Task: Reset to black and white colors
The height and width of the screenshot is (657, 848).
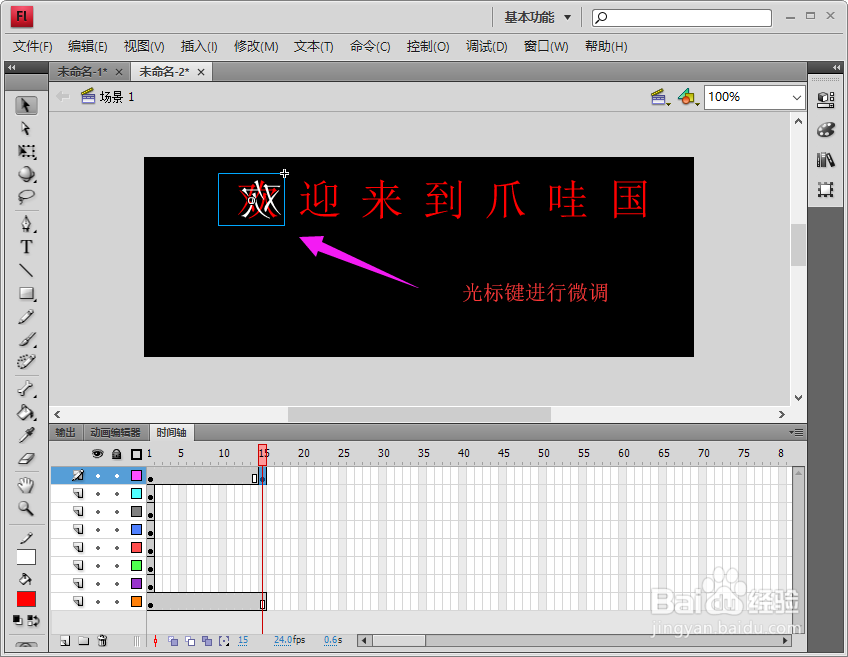Action: 18,621
